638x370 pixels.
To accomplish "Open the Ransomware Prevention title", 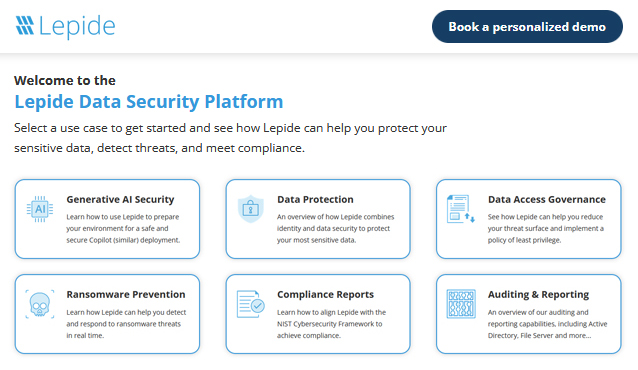I will [x=126, y=294].
